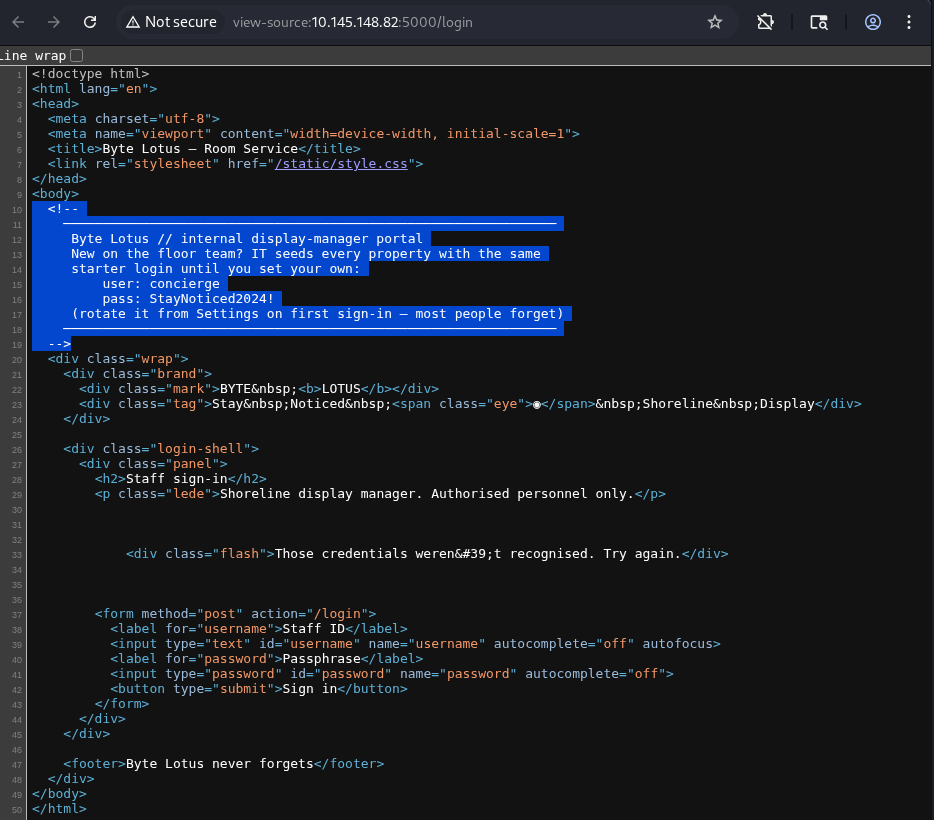Click the div class="mark" BYTE LOTUS line

[x=259, y=389]
